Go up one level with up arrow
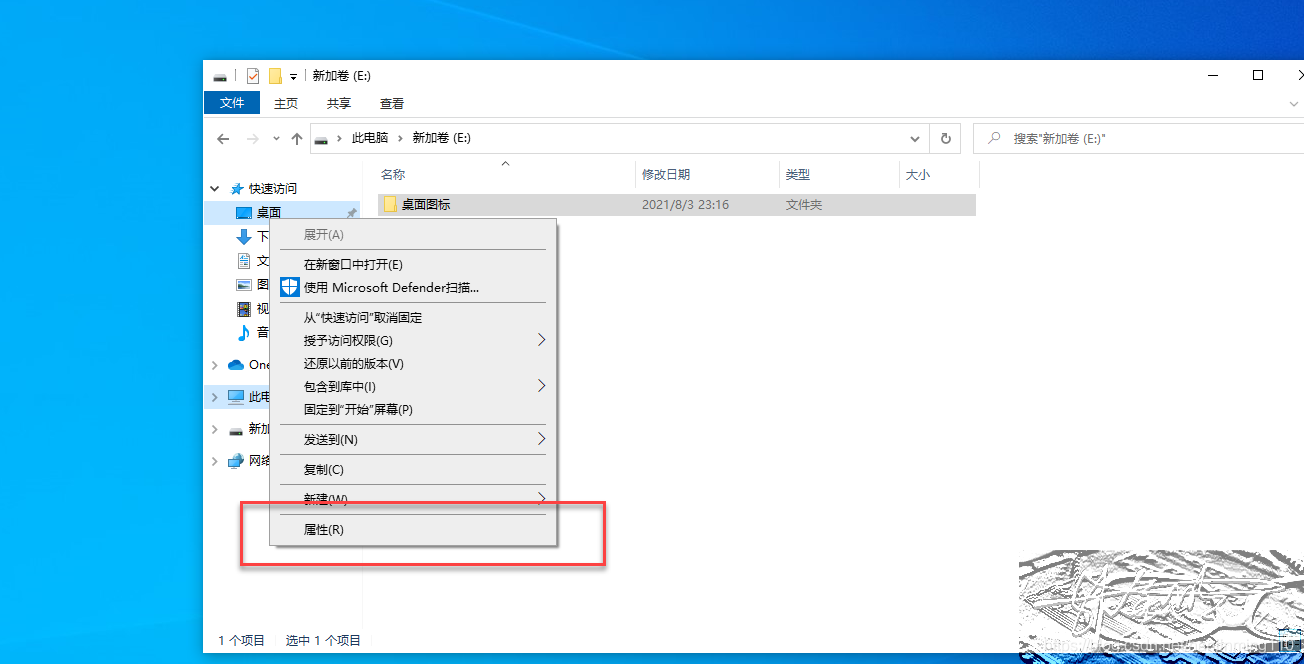 coord(297,139)
